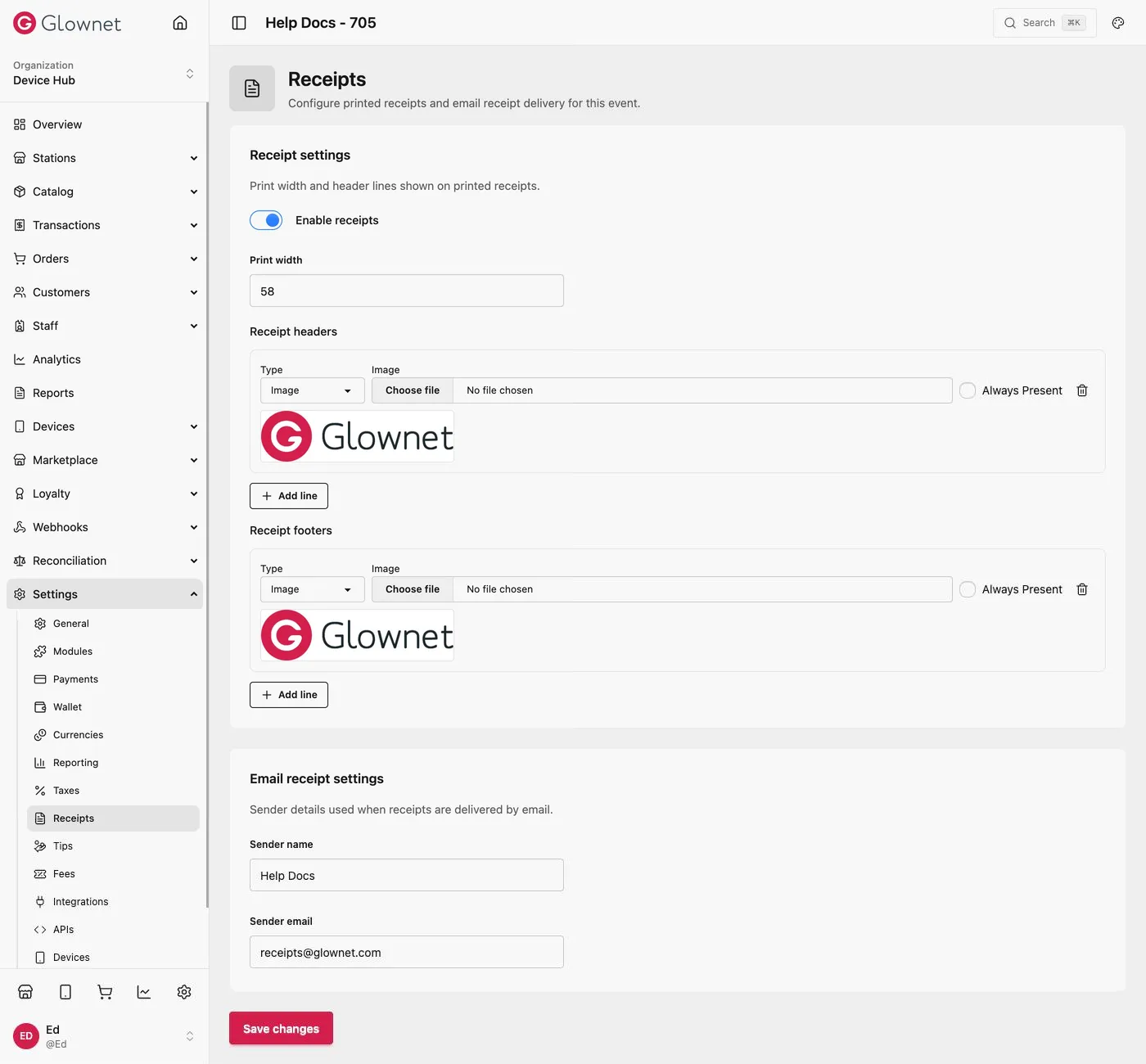Image resolution: width=1146 pixels, height=1064 pixels.
Task: Open the cart icon in bottom bar
Action: point(105,992)
